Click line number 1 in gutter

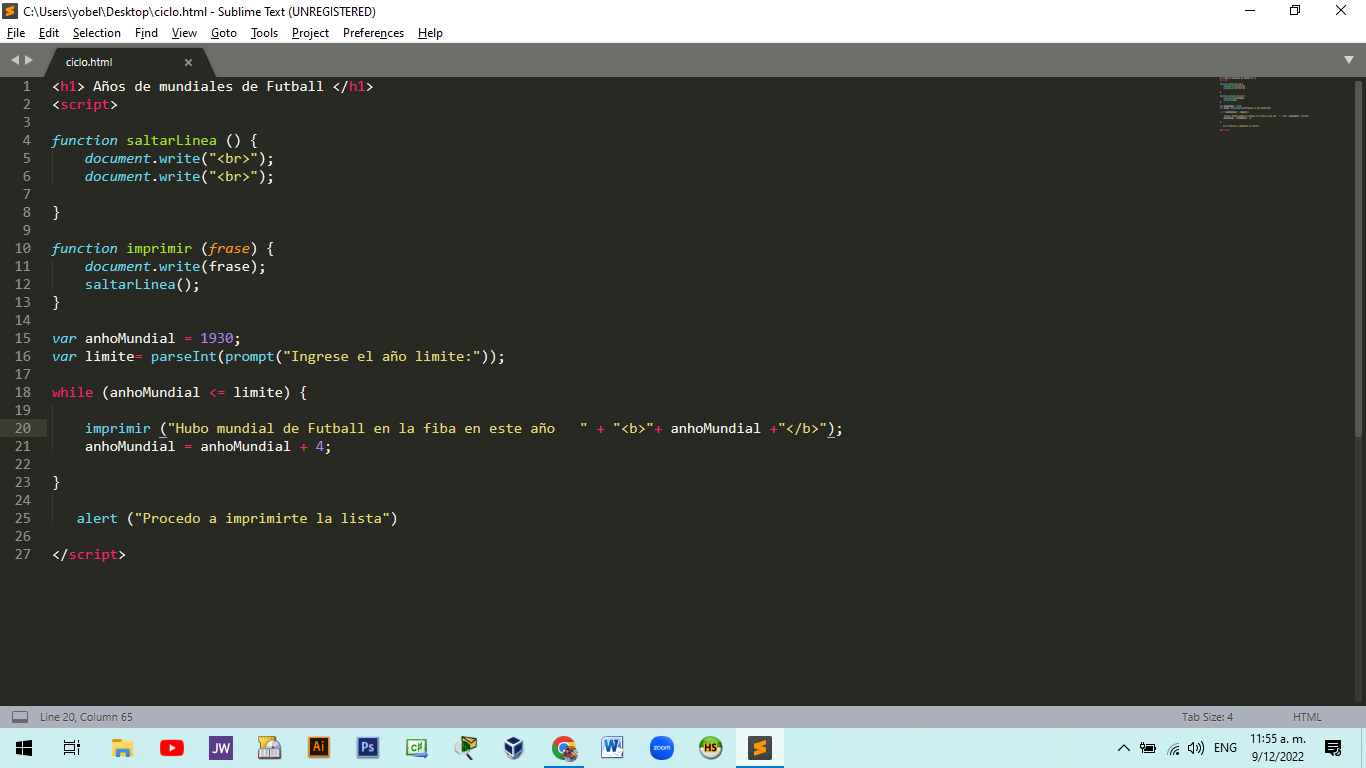27,86
